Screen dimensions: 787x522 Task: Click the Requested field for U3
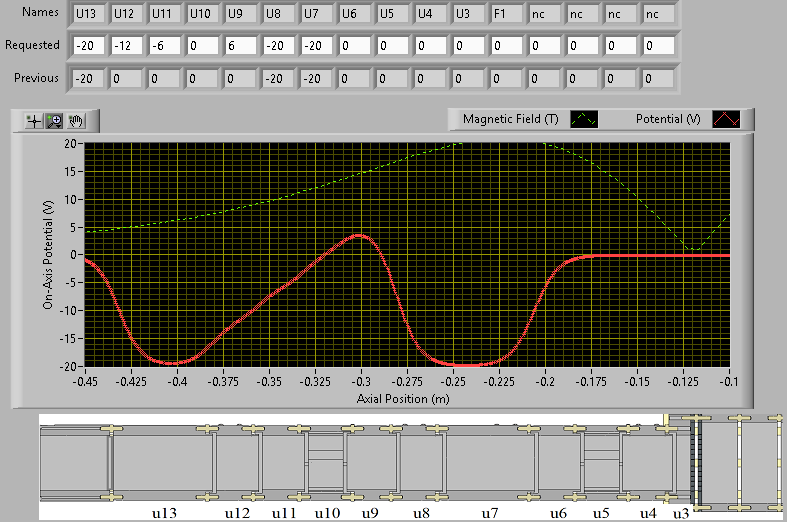(x=469, y=46)
